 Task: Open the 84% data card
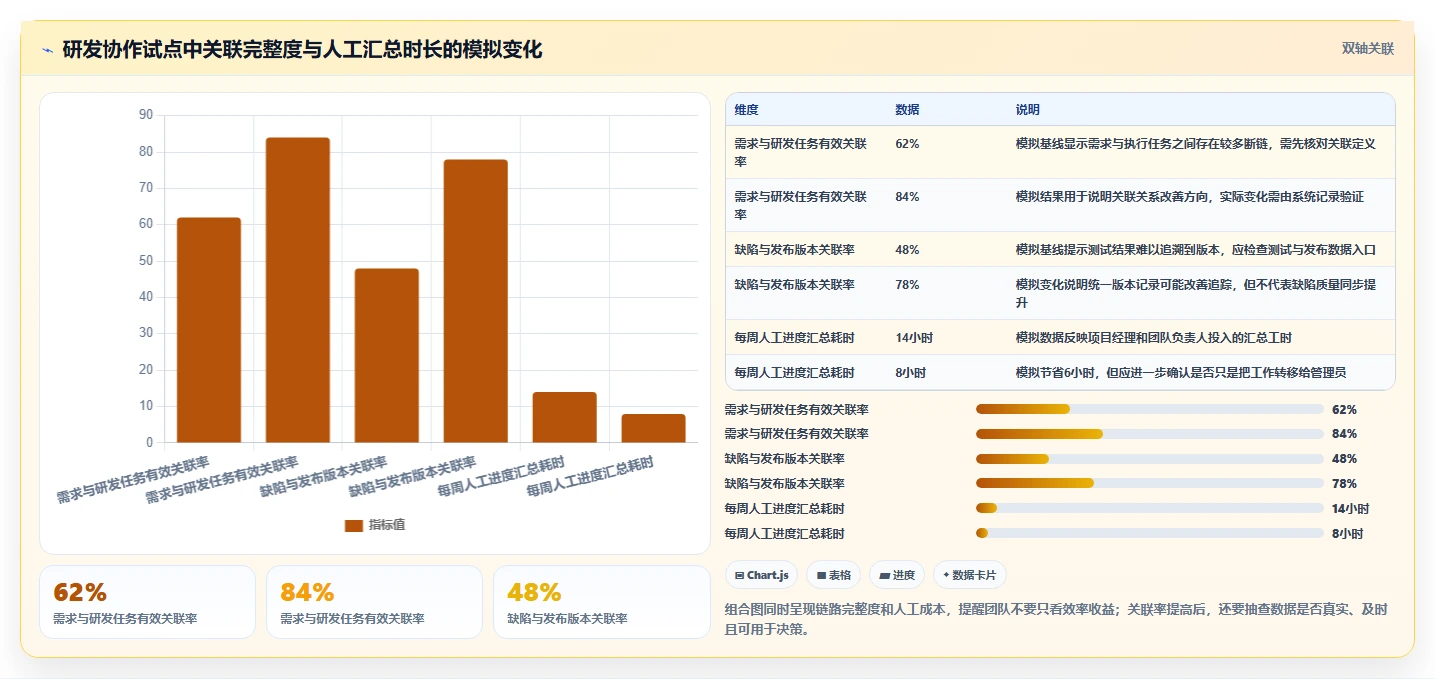coord(374,602)
